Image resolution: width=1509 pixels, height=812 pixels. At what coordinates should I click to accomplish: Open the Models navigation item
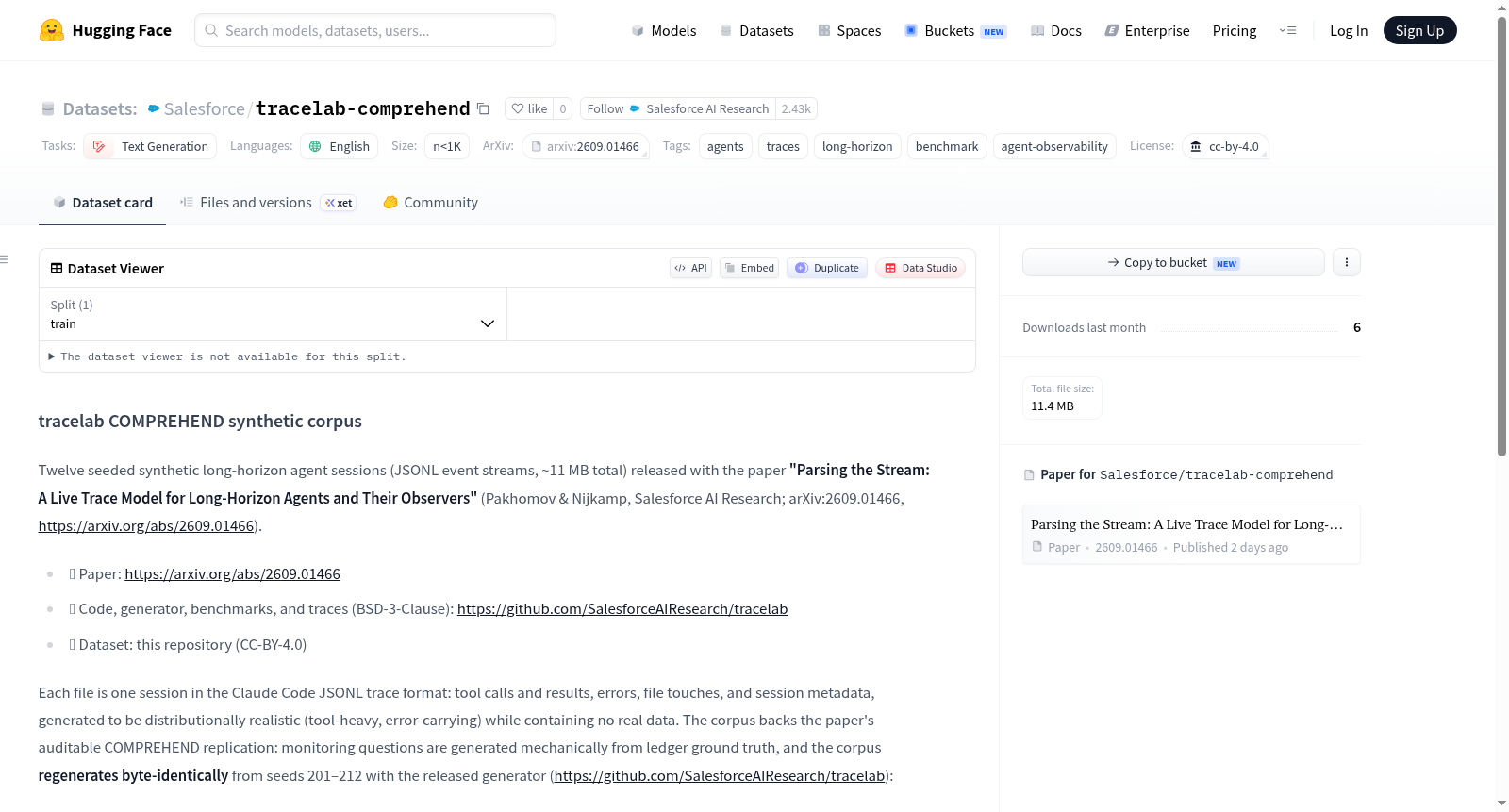(664, 31)
